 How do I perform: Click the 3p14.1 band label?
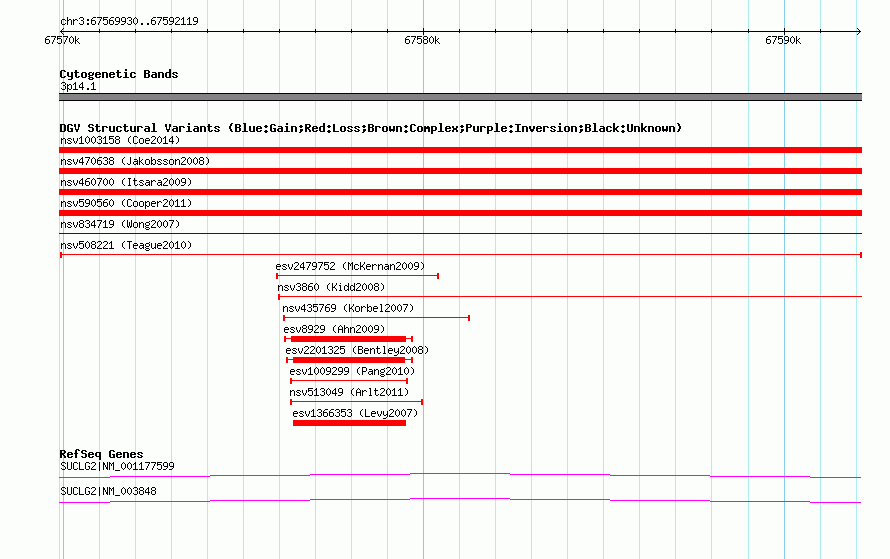[78, 86]
